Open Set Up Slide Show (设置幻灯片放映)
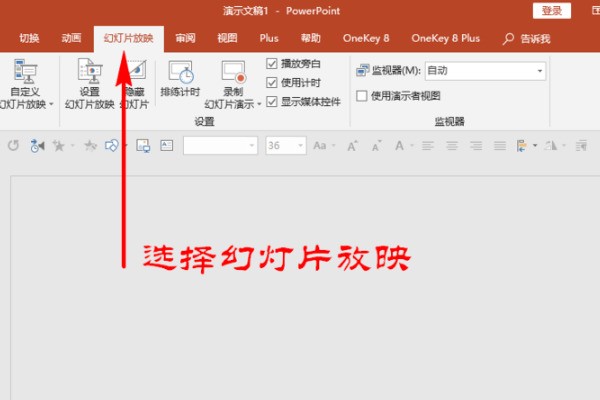Image resolution: width=600 pixels, height=400 pixels. tap(90, 84)
